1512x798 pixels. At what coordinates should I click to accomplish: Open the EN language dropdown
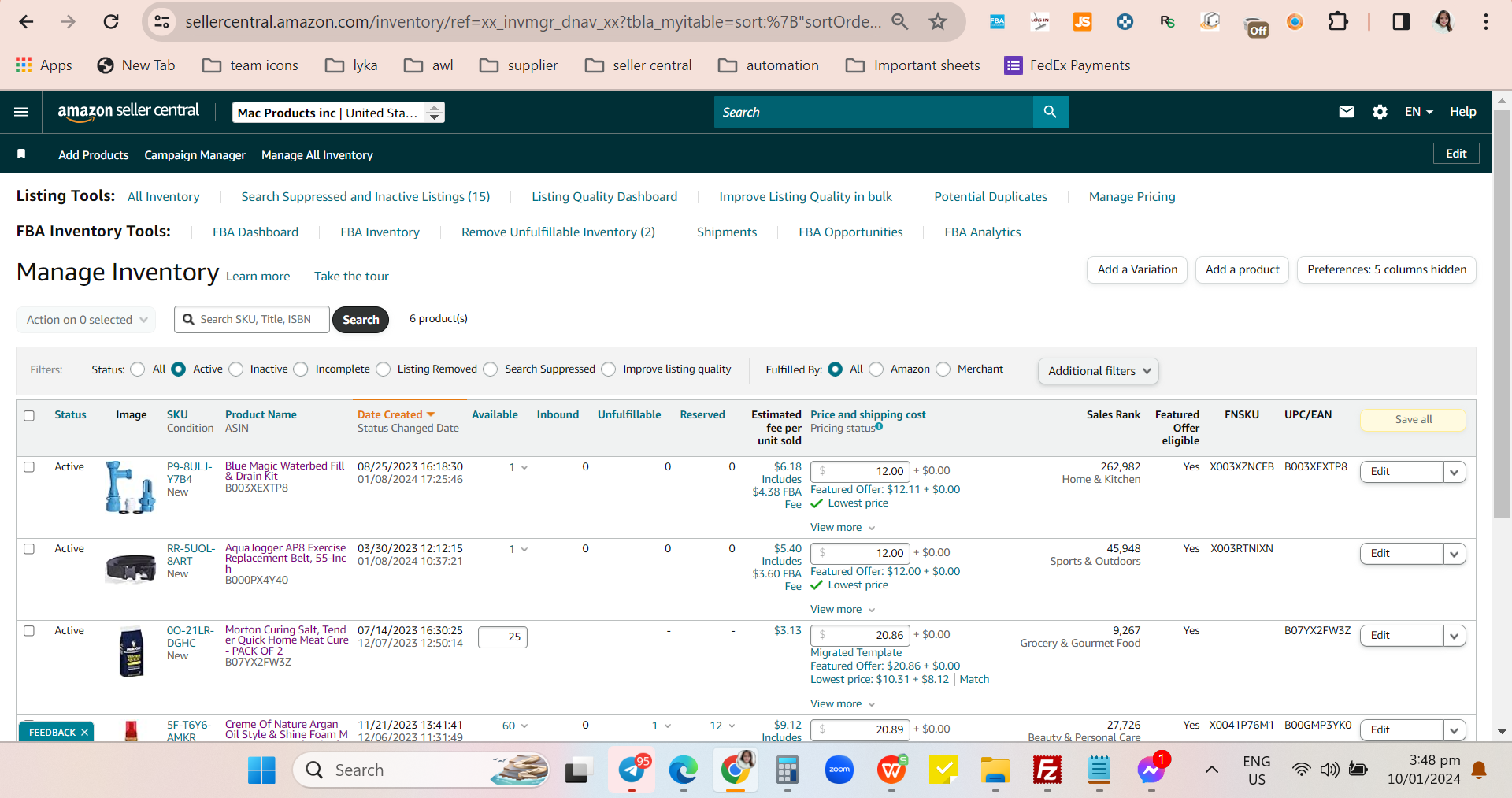click(x=1418, y=112)
